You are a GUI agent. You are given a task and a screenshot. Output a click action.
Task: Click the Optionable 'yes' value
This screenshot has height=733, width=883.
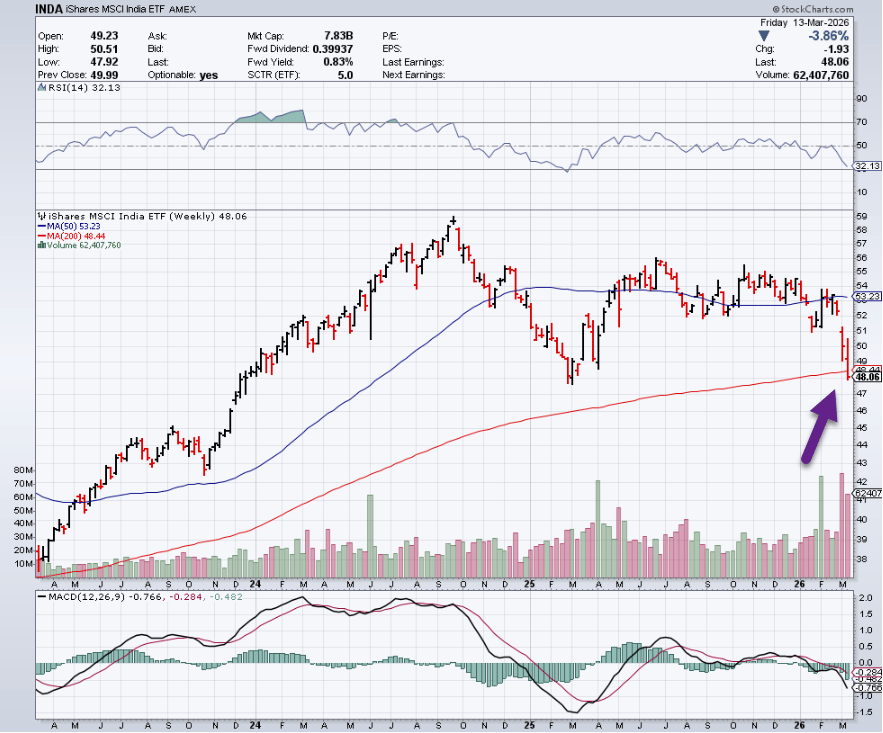(208, 75)
